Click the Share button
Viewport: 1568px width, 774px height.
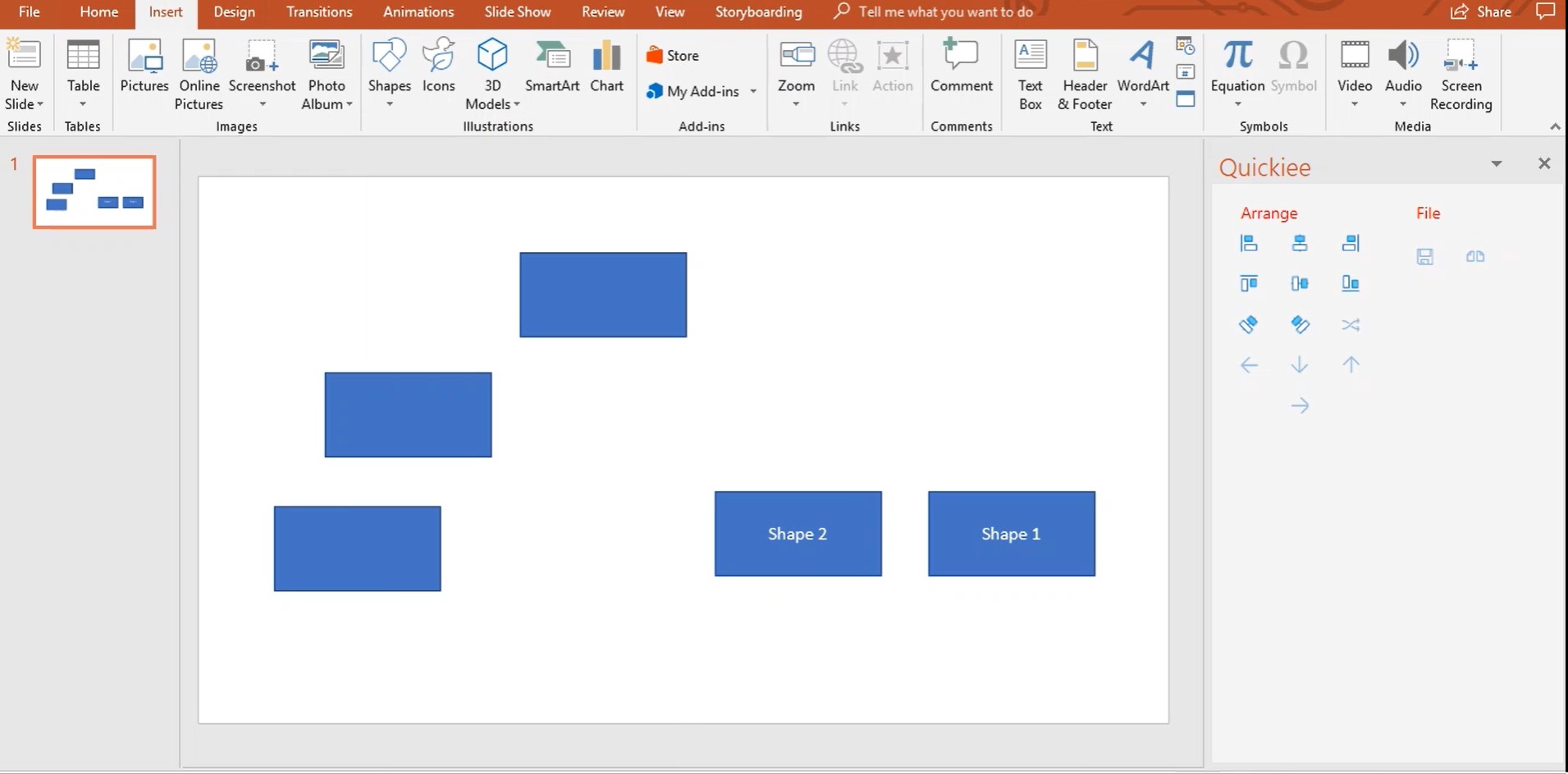point(1481,12)
